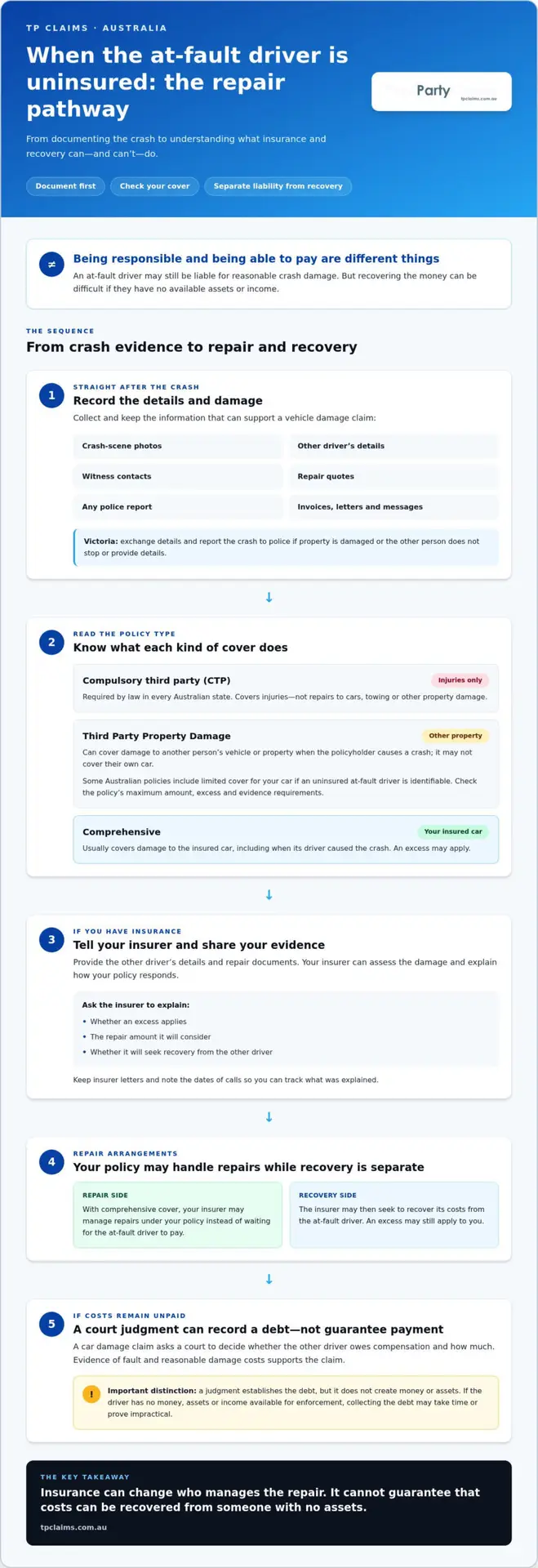Click the step 3 circle badge
This screenshot has width=538, height=1568.
pyautogui.click(x=51, y=939)
